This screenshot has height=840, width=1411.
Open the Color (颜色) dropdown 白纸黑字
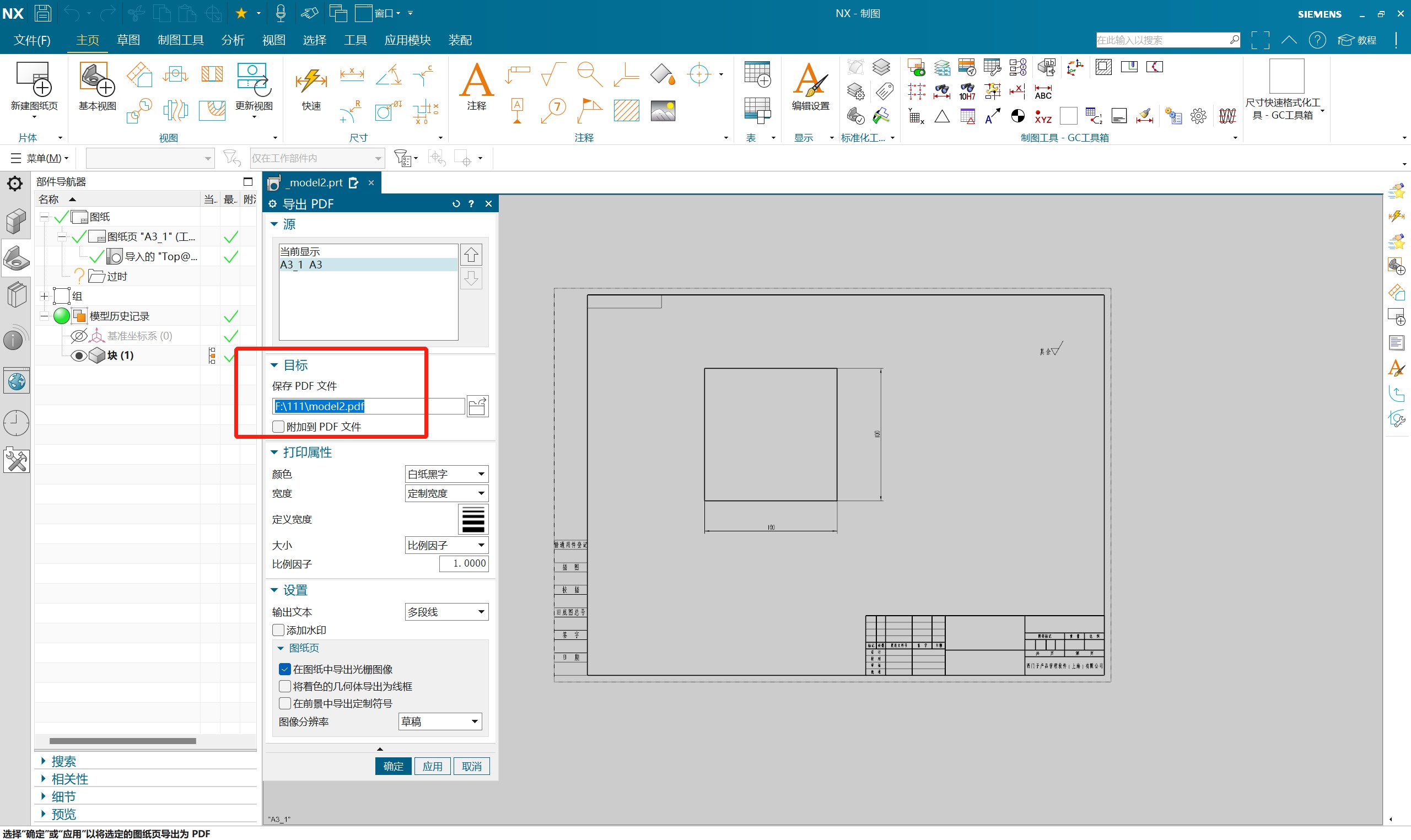tap(446, 474)
